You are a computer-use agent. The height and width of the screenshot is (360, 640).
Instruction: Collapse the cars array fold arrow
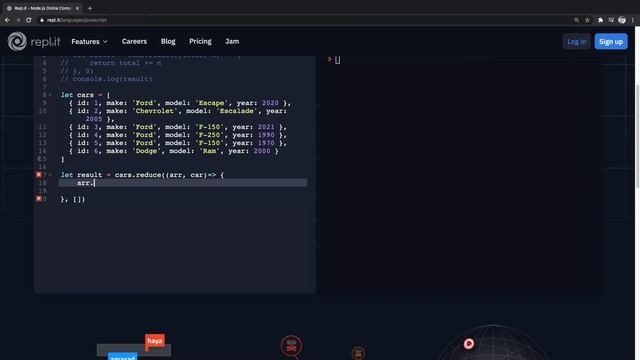tap(50, 95)
